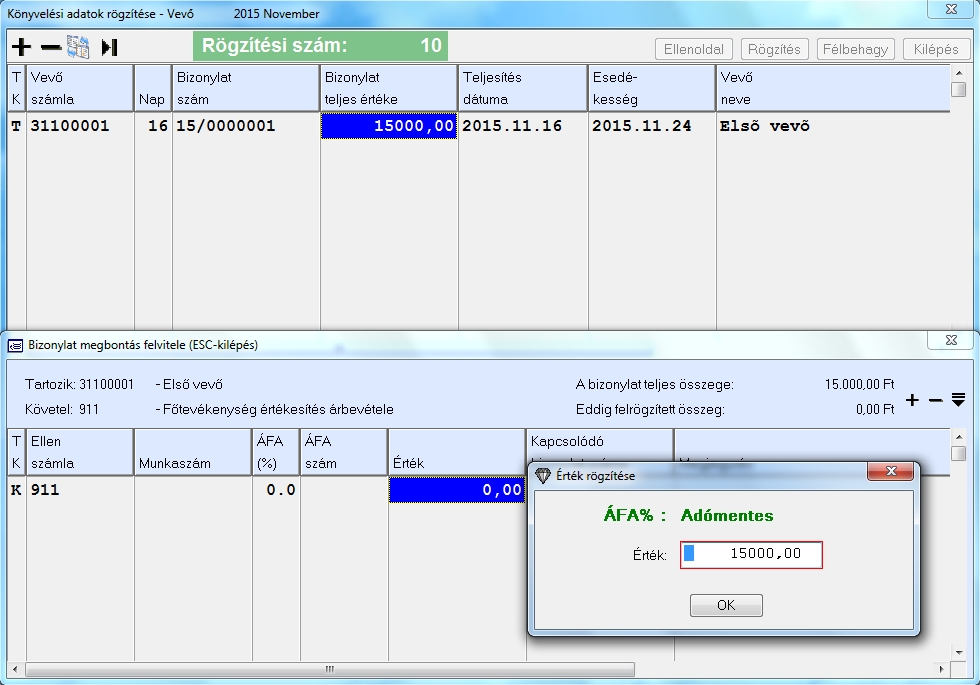Click the diamond icon in Érték rögzítése title
Screen dimensions: 980x685
pos(543,475)
